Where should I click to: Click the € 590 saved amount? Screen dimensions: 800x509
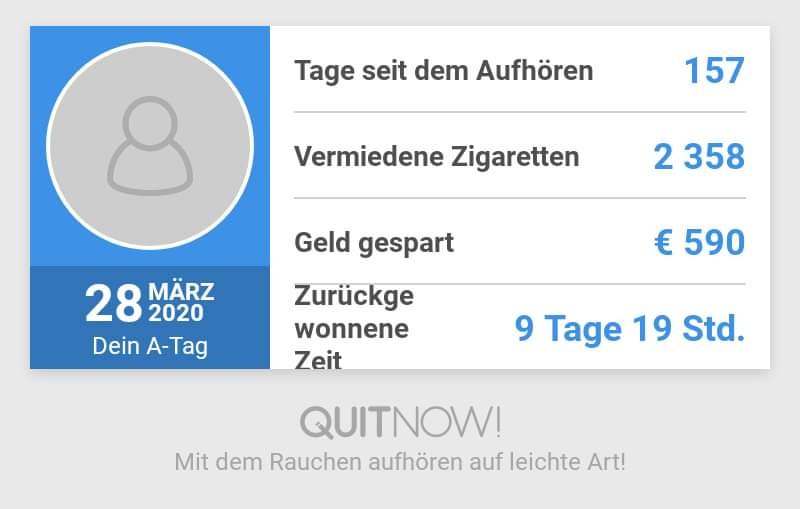pos(699,242)
